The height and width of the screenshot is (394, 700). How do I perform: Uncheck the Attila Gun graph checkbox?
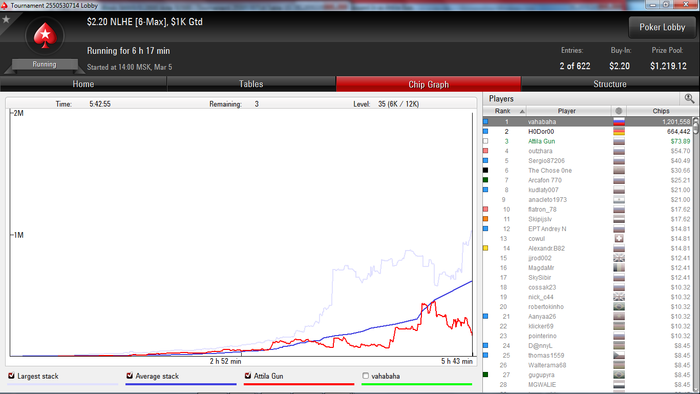(x=248, y=376)
